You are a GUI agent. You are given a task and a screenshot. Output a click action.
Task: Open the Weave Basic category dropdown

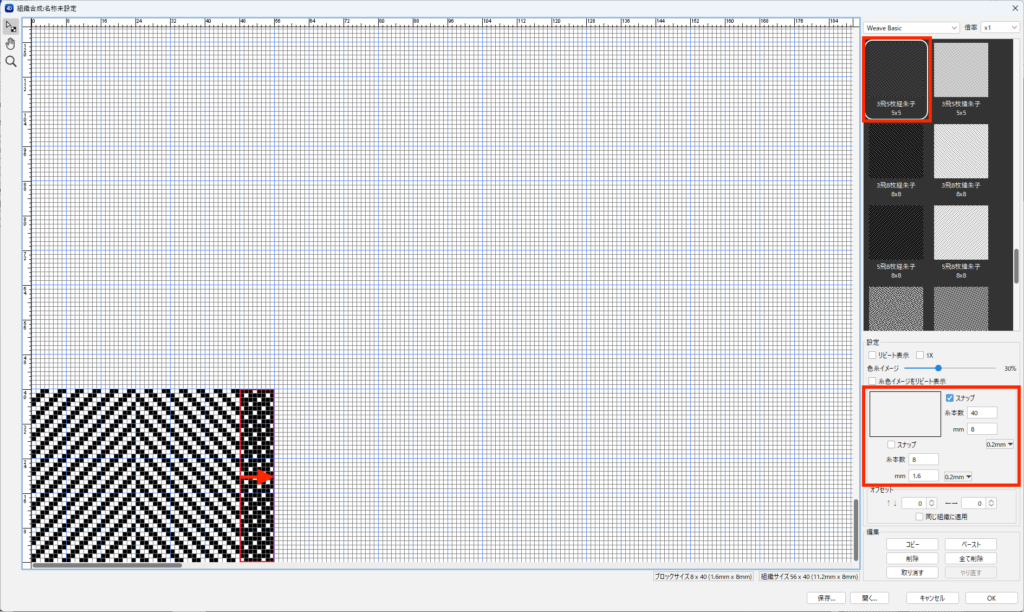tap(911, 28)
